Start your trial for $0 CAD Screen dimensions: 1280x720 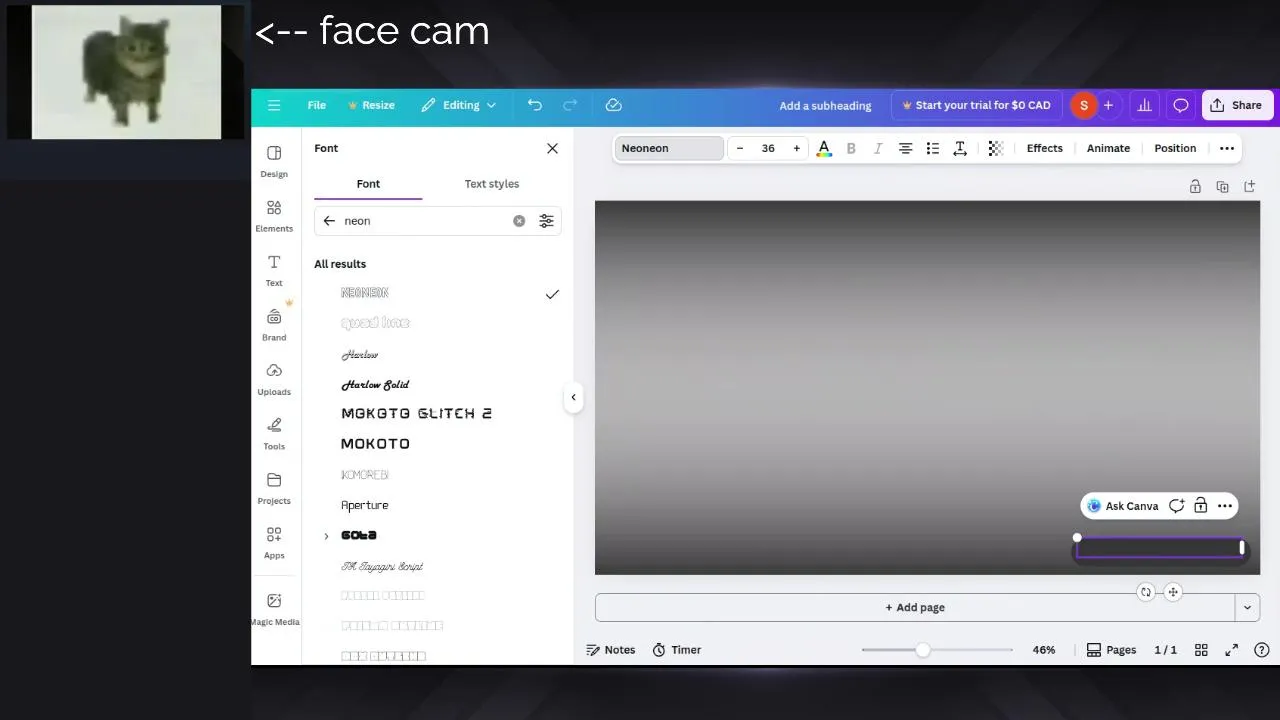(976, 105)
